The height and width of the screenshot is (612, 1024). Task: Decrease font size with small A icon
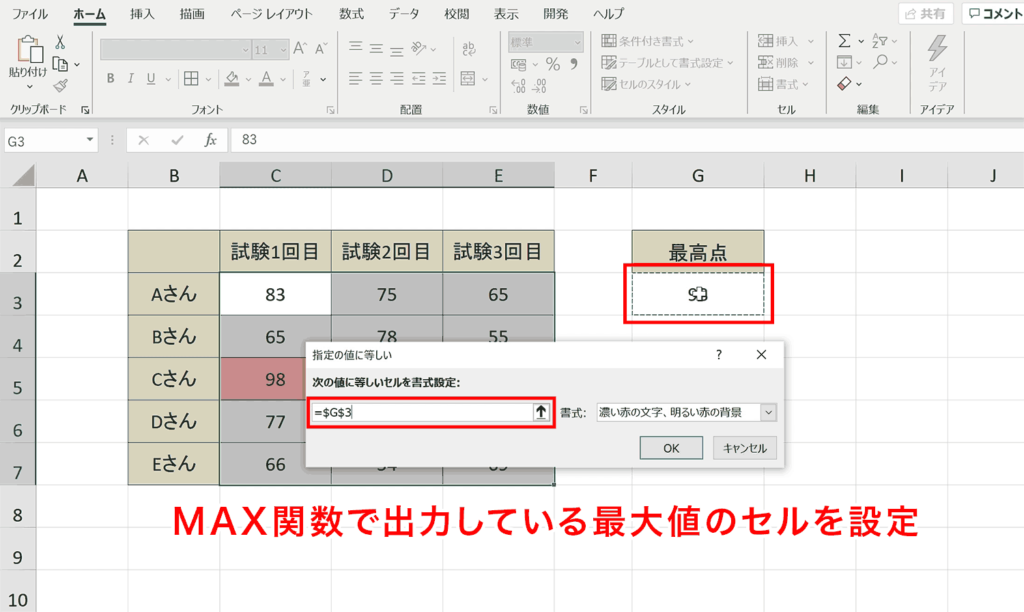click(x=321, y=49)
